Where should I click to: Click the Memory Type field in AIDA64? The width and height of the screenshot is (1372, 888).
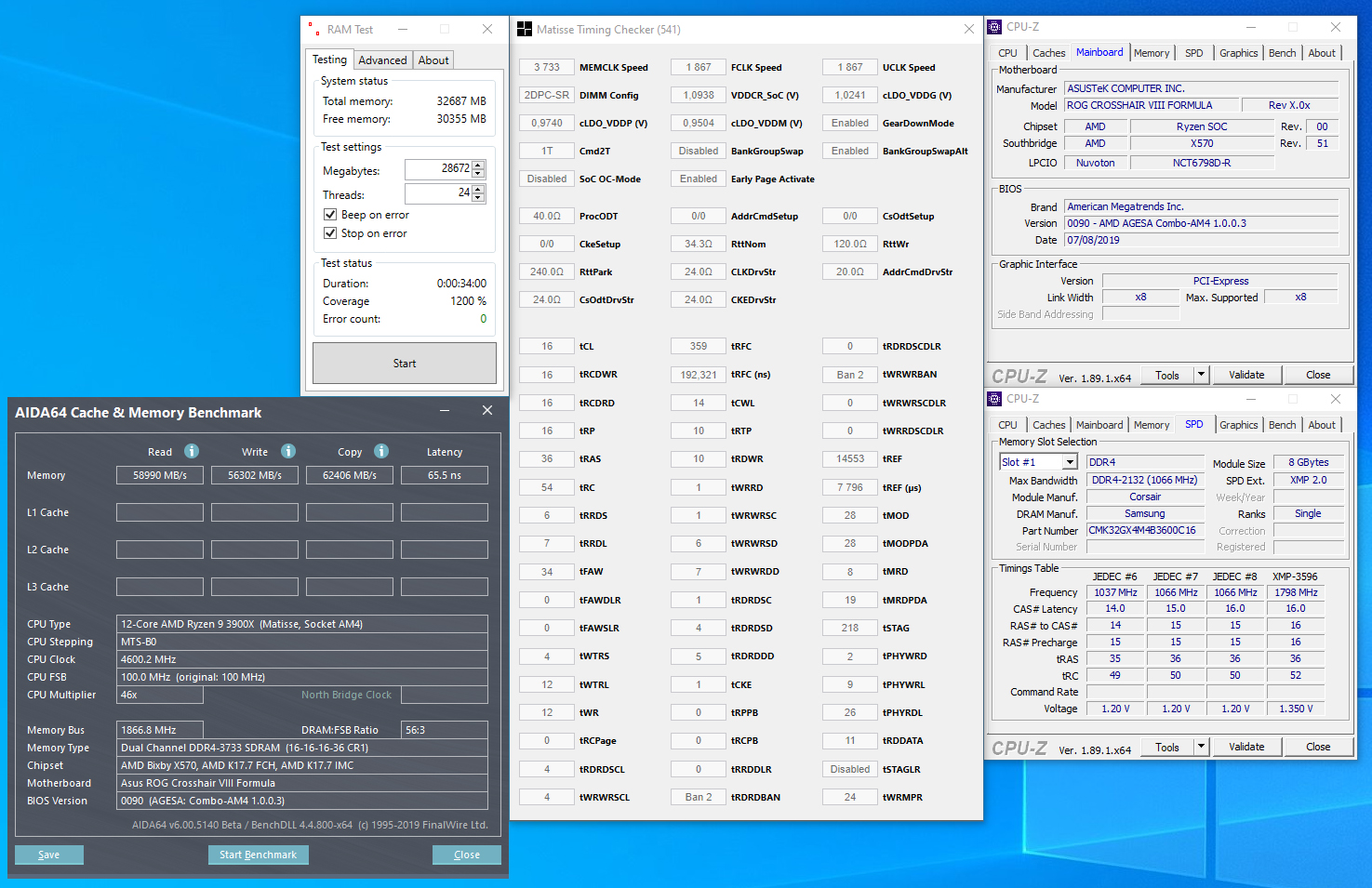(x=302, y=748)
